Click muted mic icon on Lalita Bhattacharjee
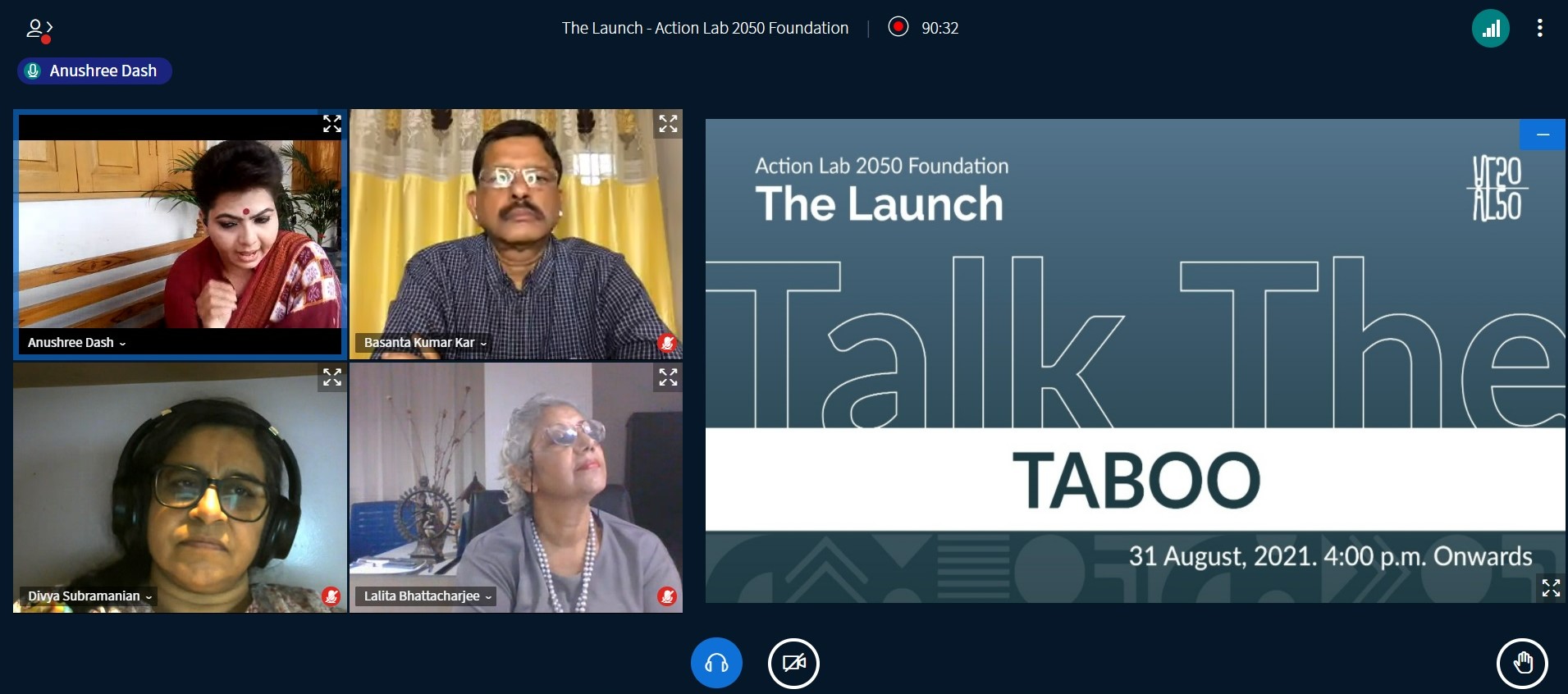This screenshot has height=694, width=1568. 667,596
